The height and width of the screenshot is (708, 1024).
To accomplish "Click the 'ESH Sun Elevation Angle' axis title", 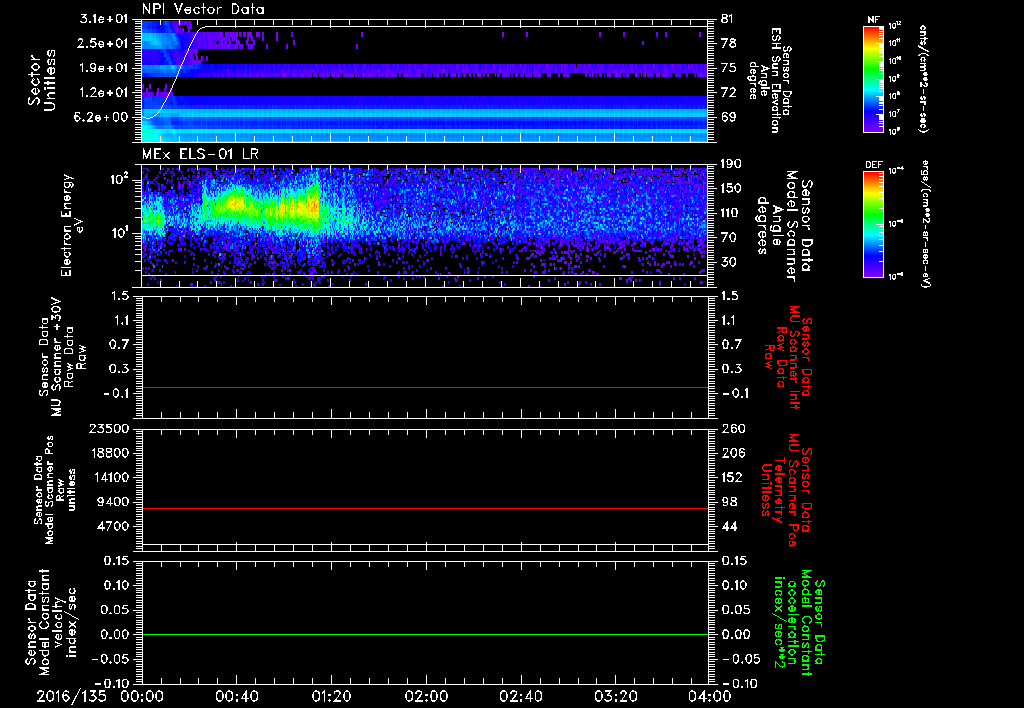I will coord(771,80).
